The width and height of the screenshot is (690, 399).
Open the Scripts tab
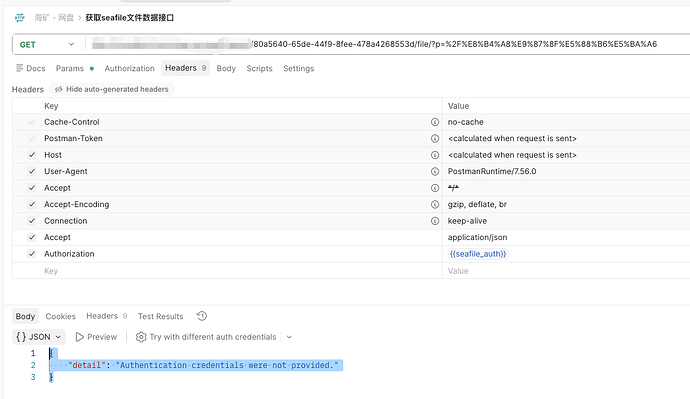click(259, 68)
